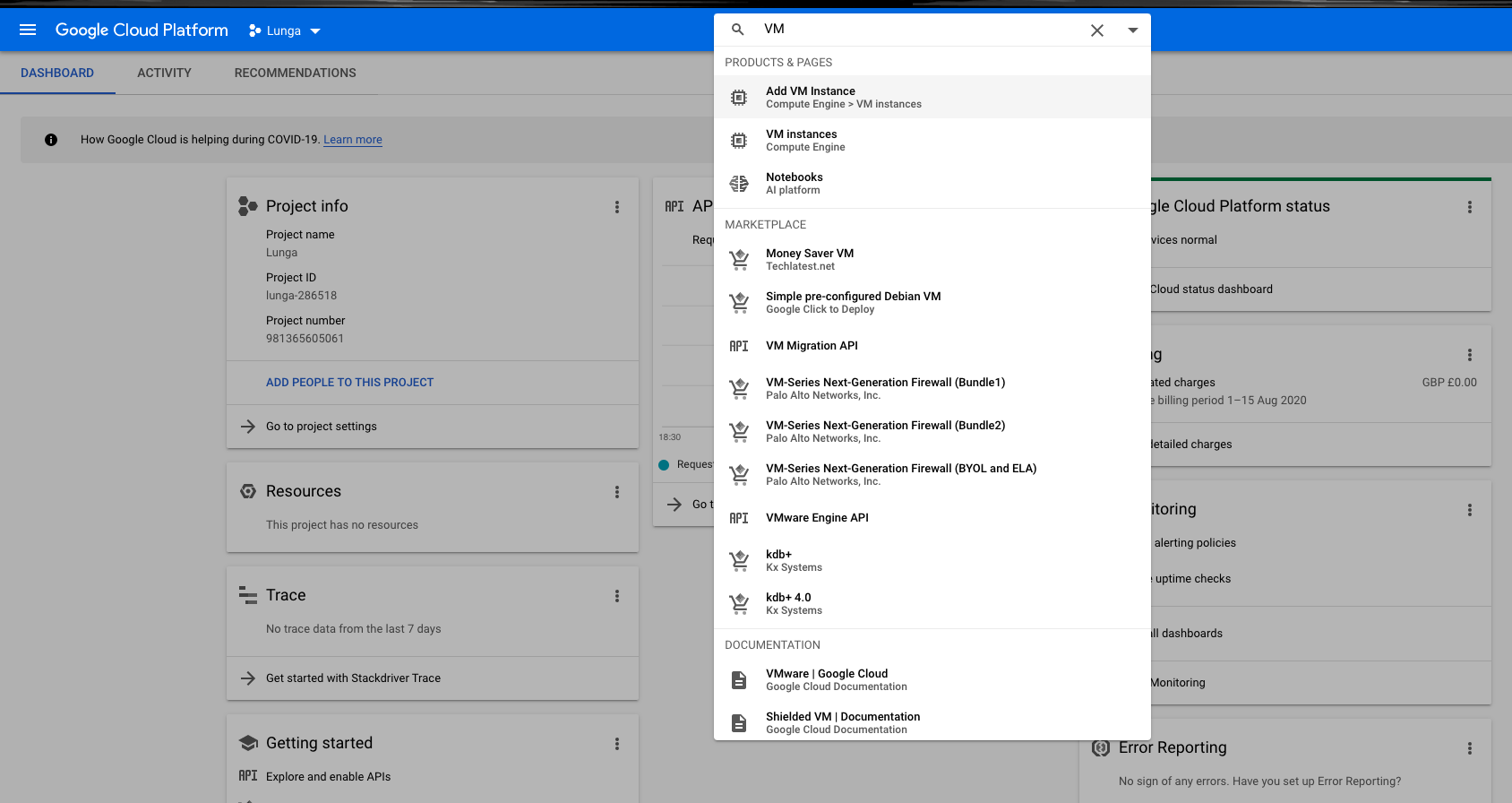Open the hamburger navigation menu

(28, 30)
